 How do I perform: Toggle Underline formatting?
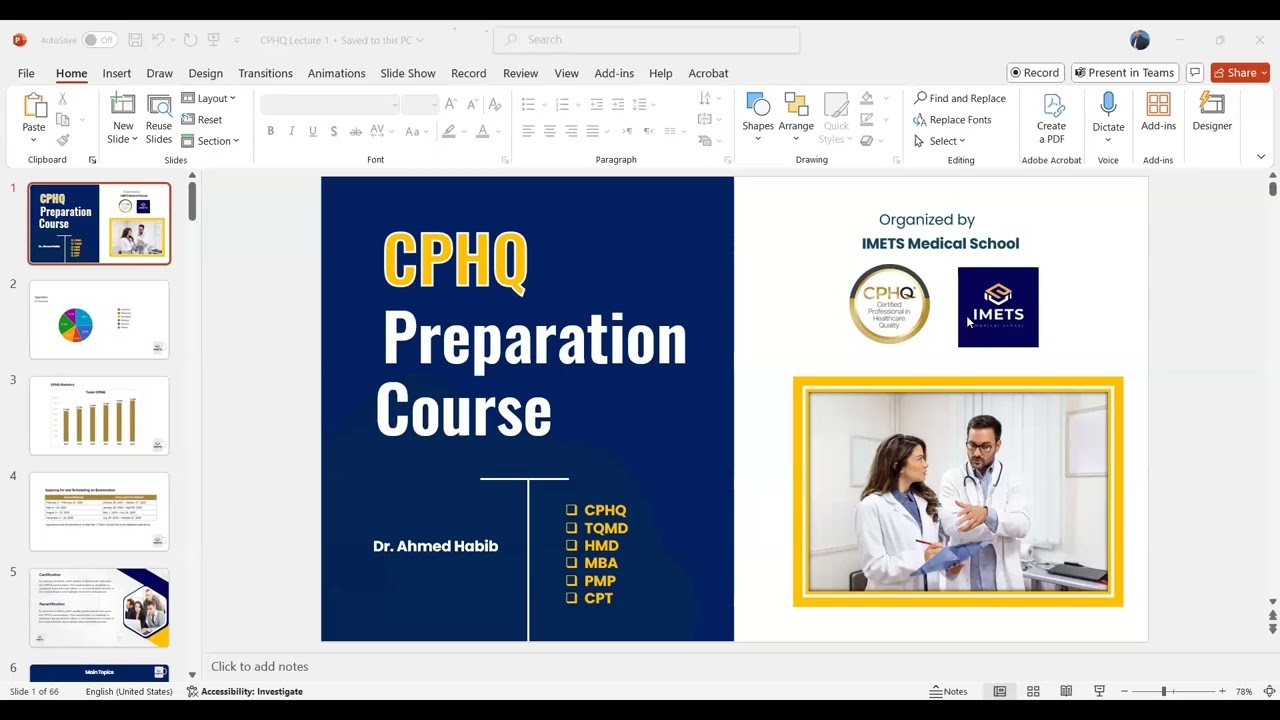(312, 131)
